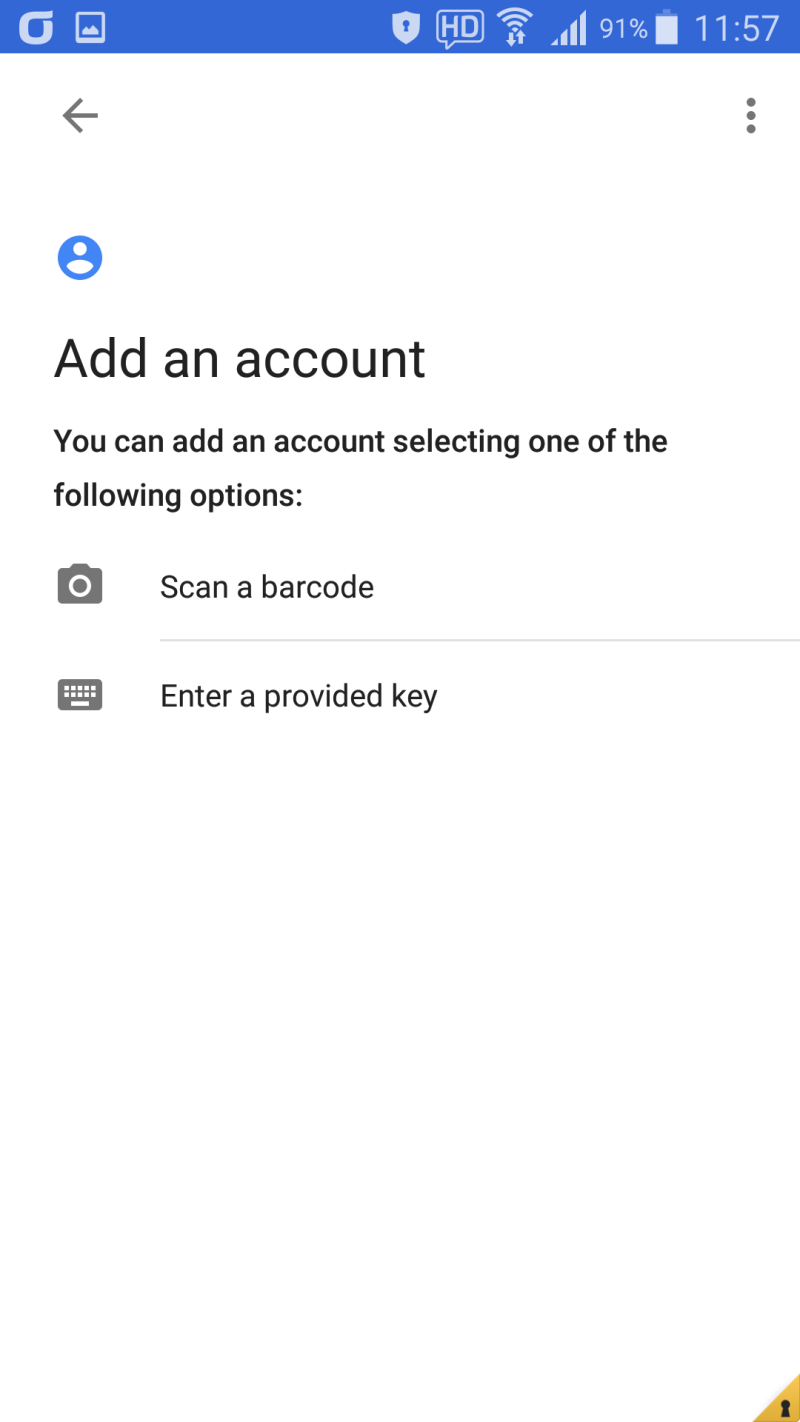Select the Scan a barcode option
800x1422 pixels.
pos(267,587)
